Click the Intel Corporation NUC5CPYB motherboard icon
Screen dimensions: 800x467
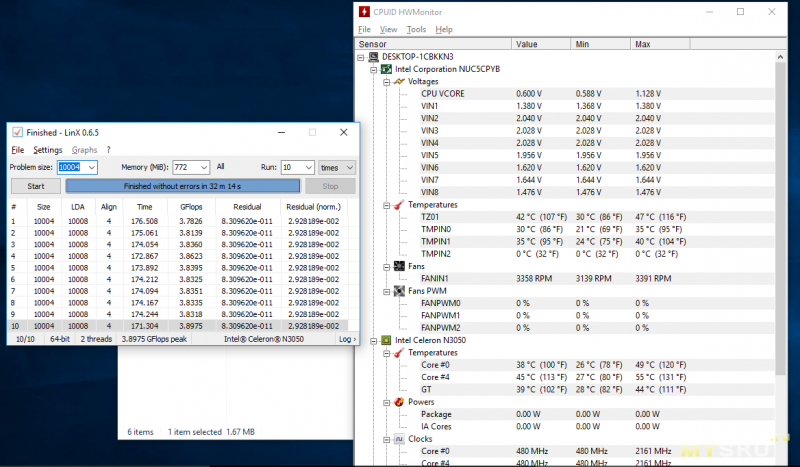[x=387, y=69]
